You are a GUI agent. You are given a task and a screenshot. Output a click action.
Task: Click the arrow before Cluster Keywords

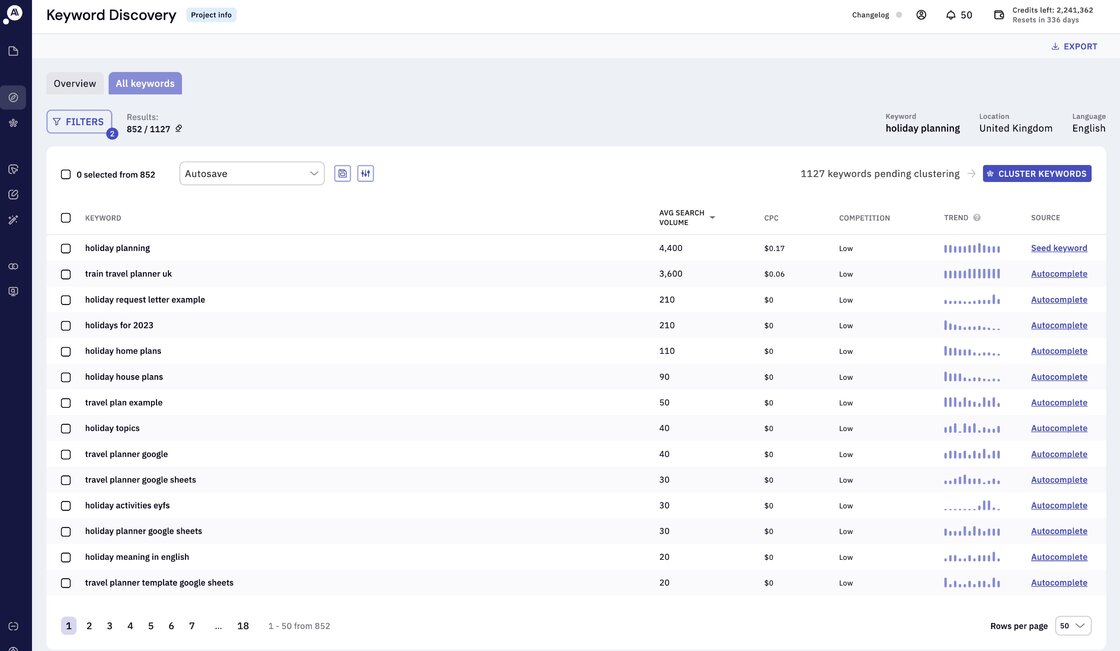[x=971, y=174]
